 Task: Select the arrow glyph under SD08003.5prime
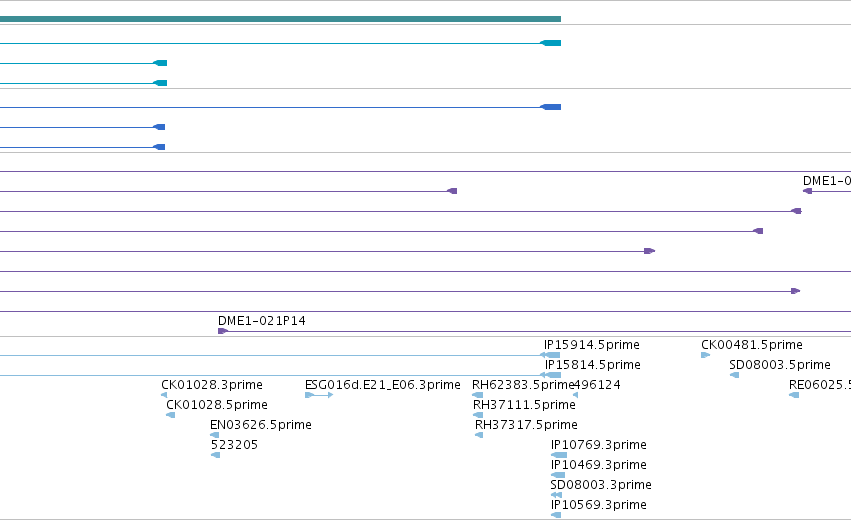[734, 375]
